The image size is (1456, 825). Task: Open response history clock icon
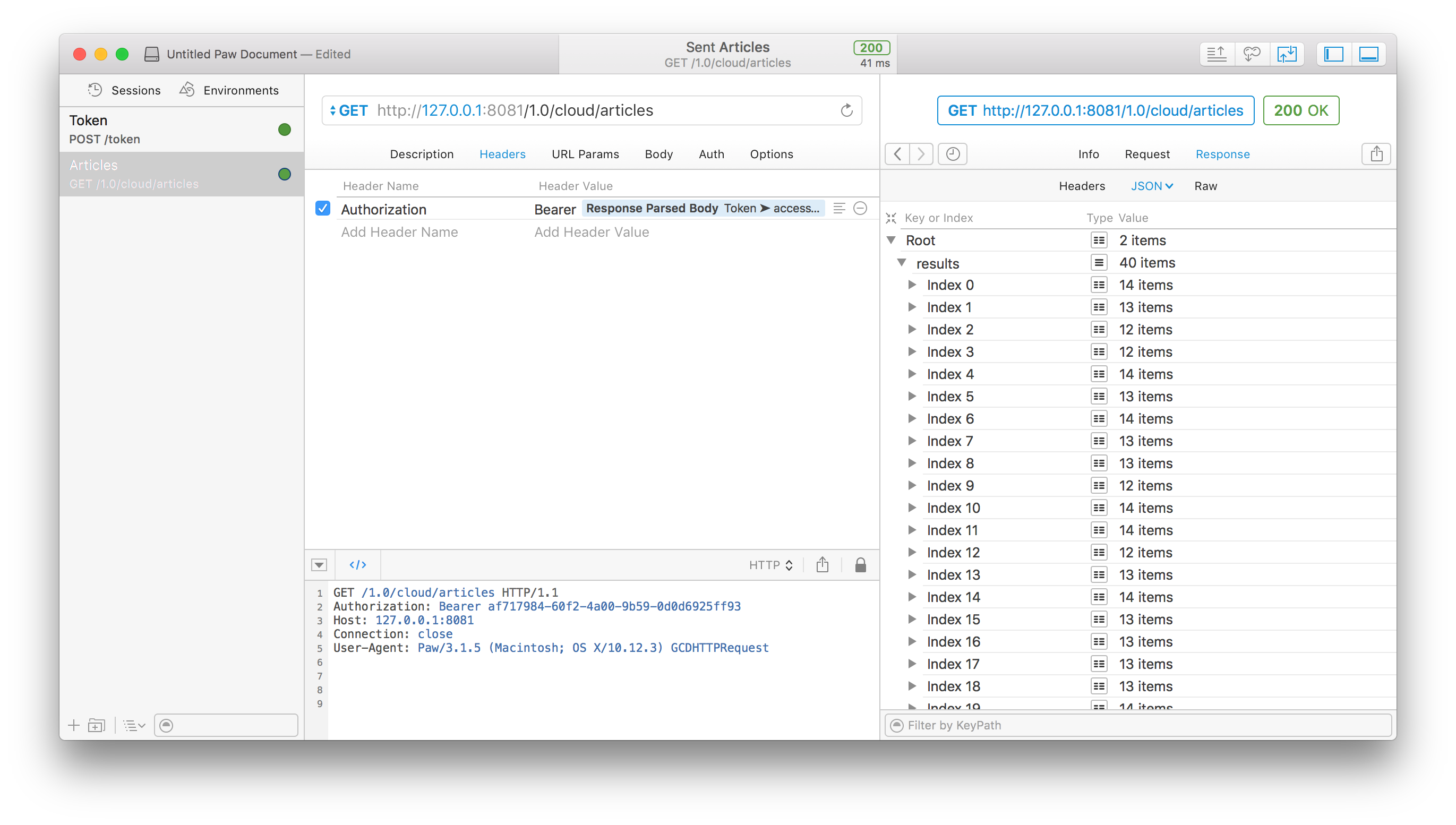point(953,154)
